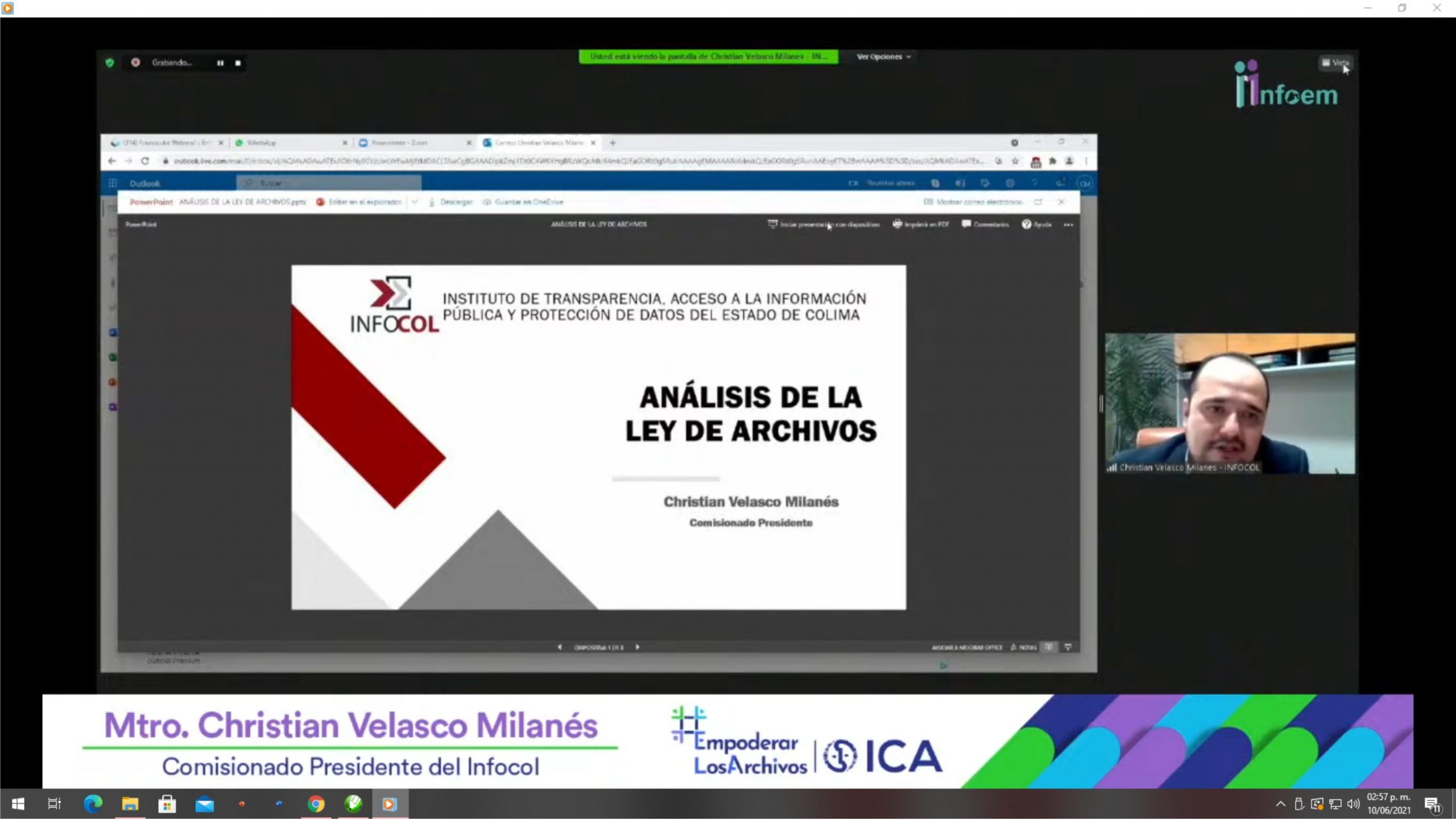Click the Imprimir en PDF printer icon
1456x819 pixels.
click(897, 224)
